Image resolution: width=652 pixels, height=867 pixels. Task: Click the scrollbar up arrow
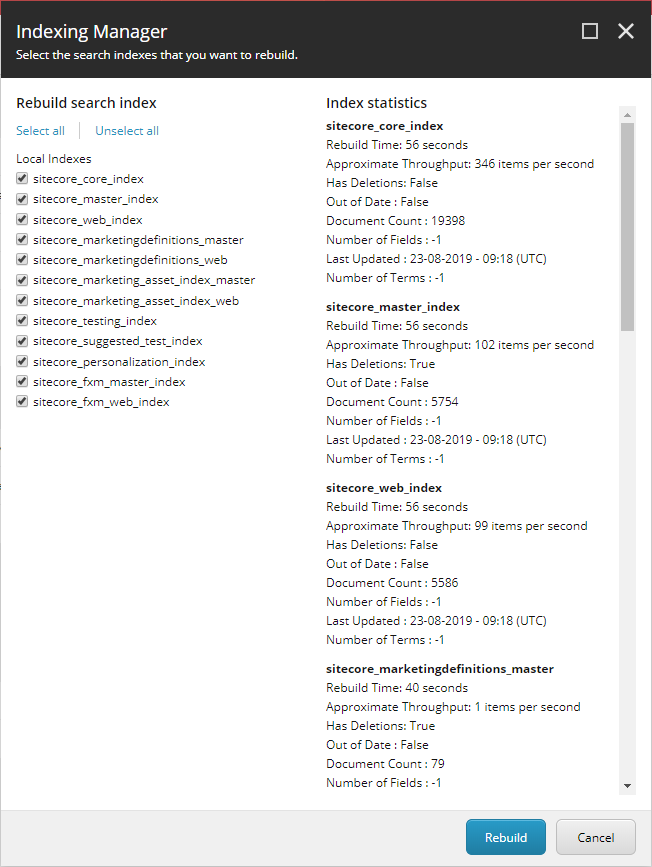627,115
